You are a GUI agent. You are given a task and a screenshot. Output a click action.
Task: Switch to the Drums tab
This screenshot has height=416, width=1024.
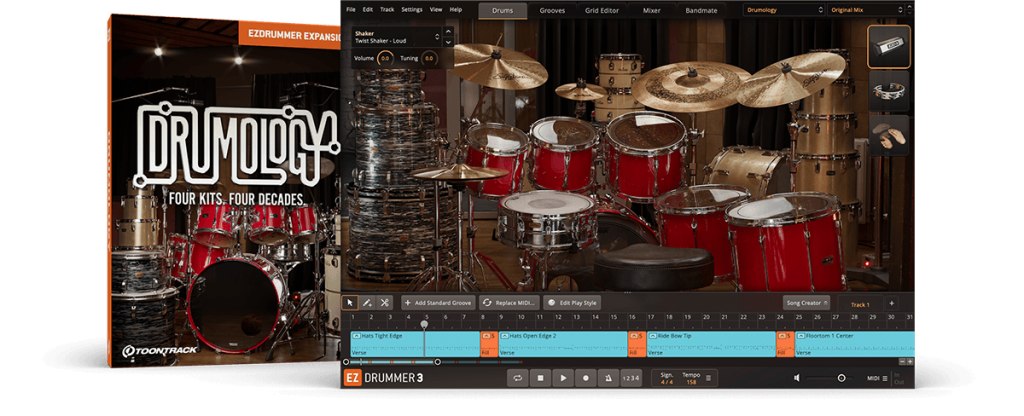[503, 10]
